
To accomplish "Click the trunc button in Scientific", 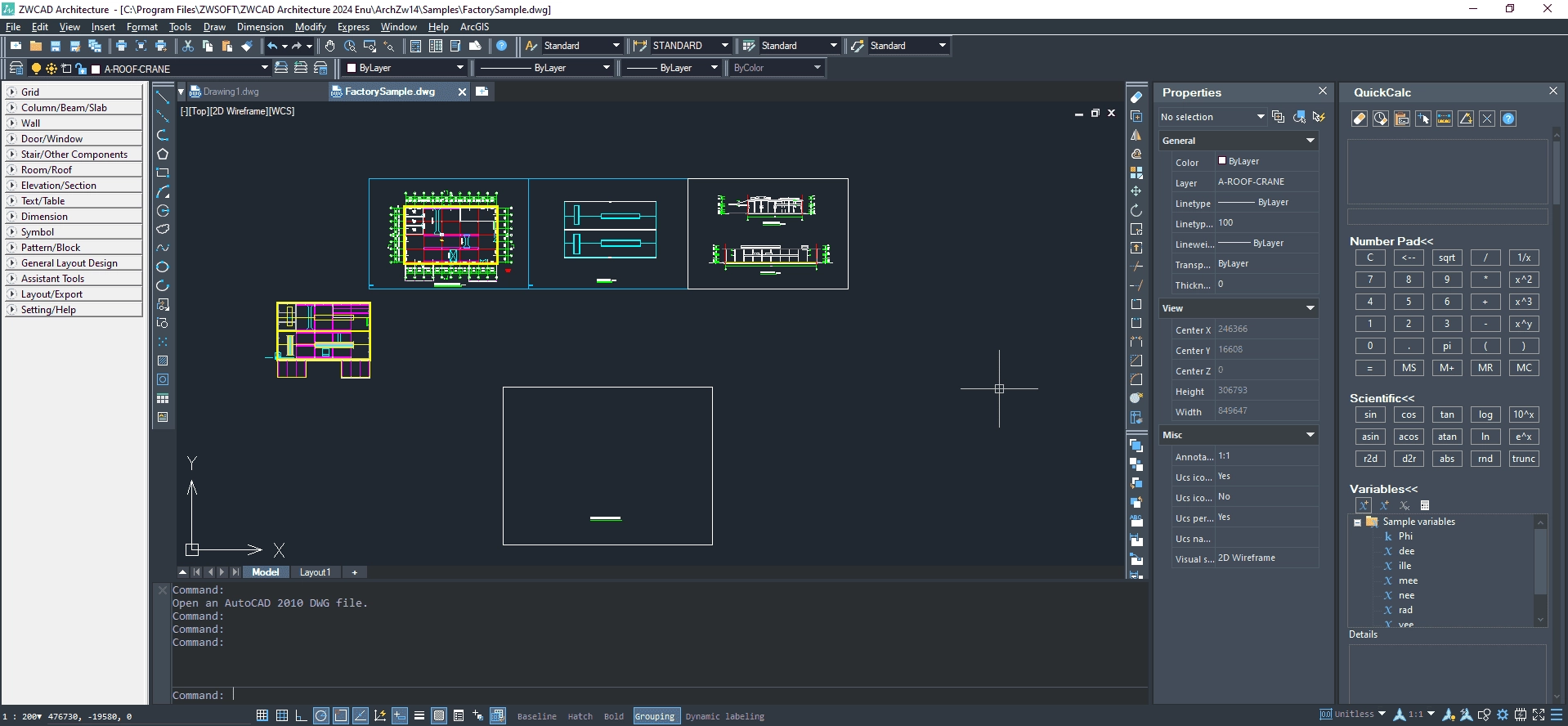I will pos(1524,459).
